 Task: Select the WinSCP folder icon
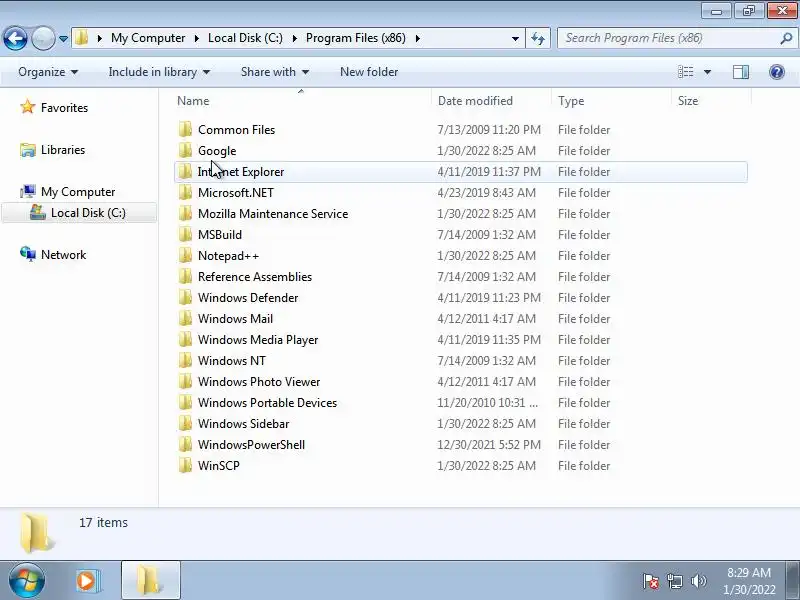pos(185,465)
